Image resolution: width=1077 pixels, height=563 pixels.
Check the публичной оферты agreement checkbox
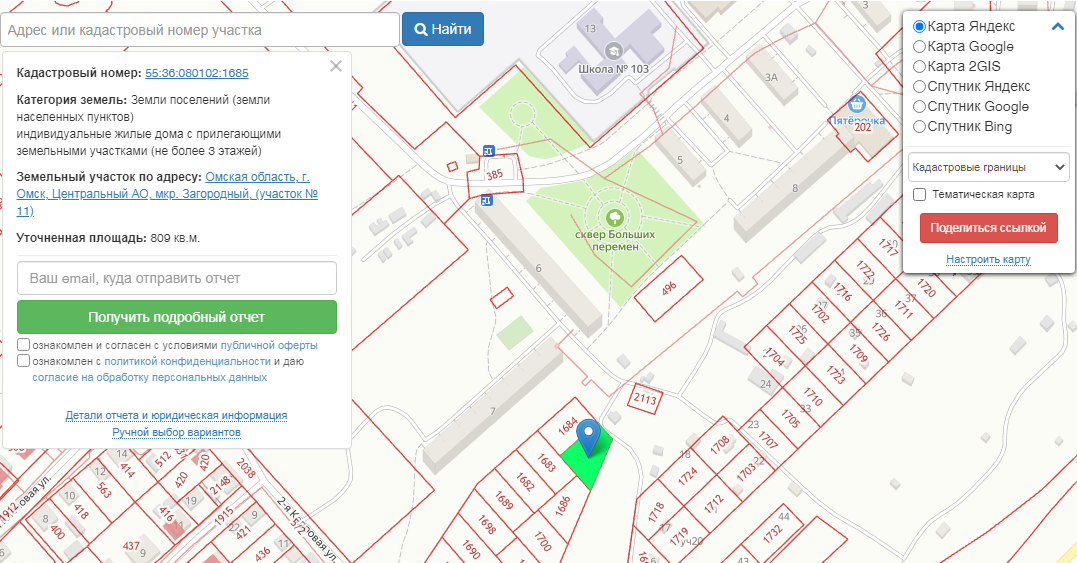point(24,345)
